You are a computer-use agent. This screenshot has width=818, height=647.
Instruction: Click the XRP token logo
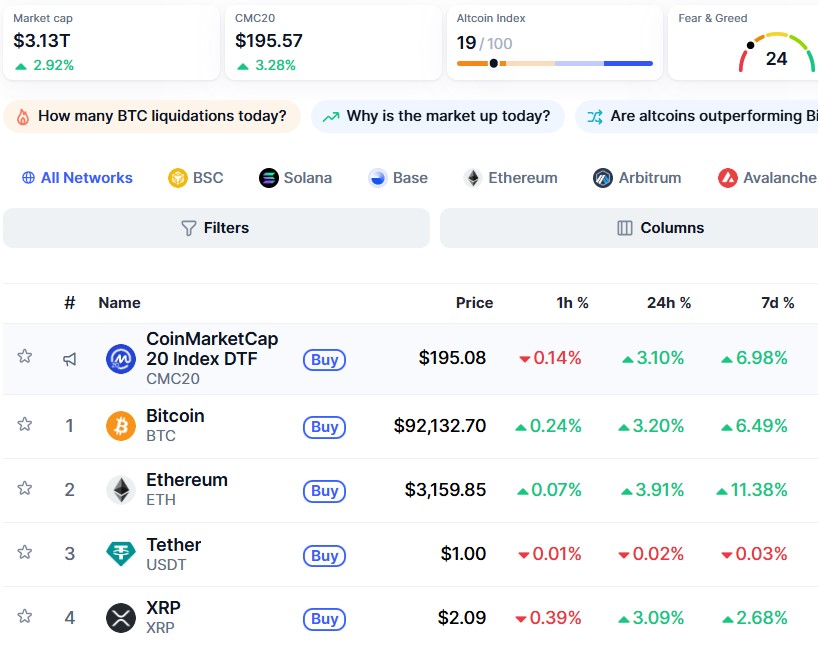click(x=121, y=618)
